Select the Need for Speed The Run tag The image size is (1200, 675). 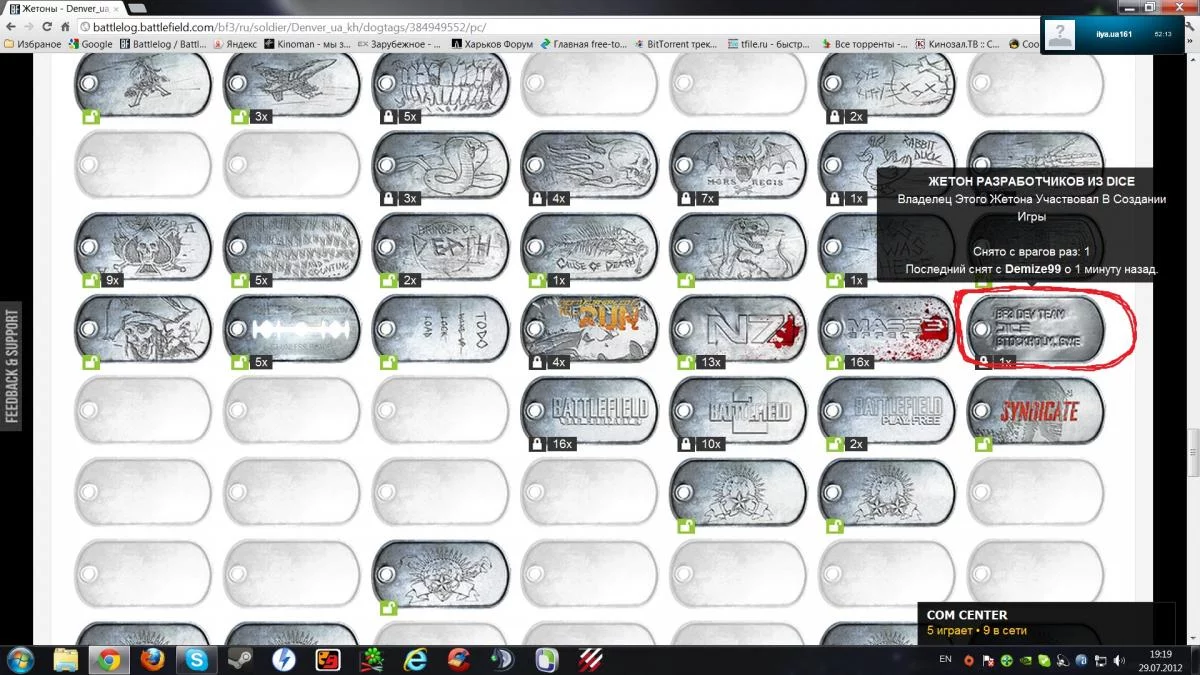[589, 328]
